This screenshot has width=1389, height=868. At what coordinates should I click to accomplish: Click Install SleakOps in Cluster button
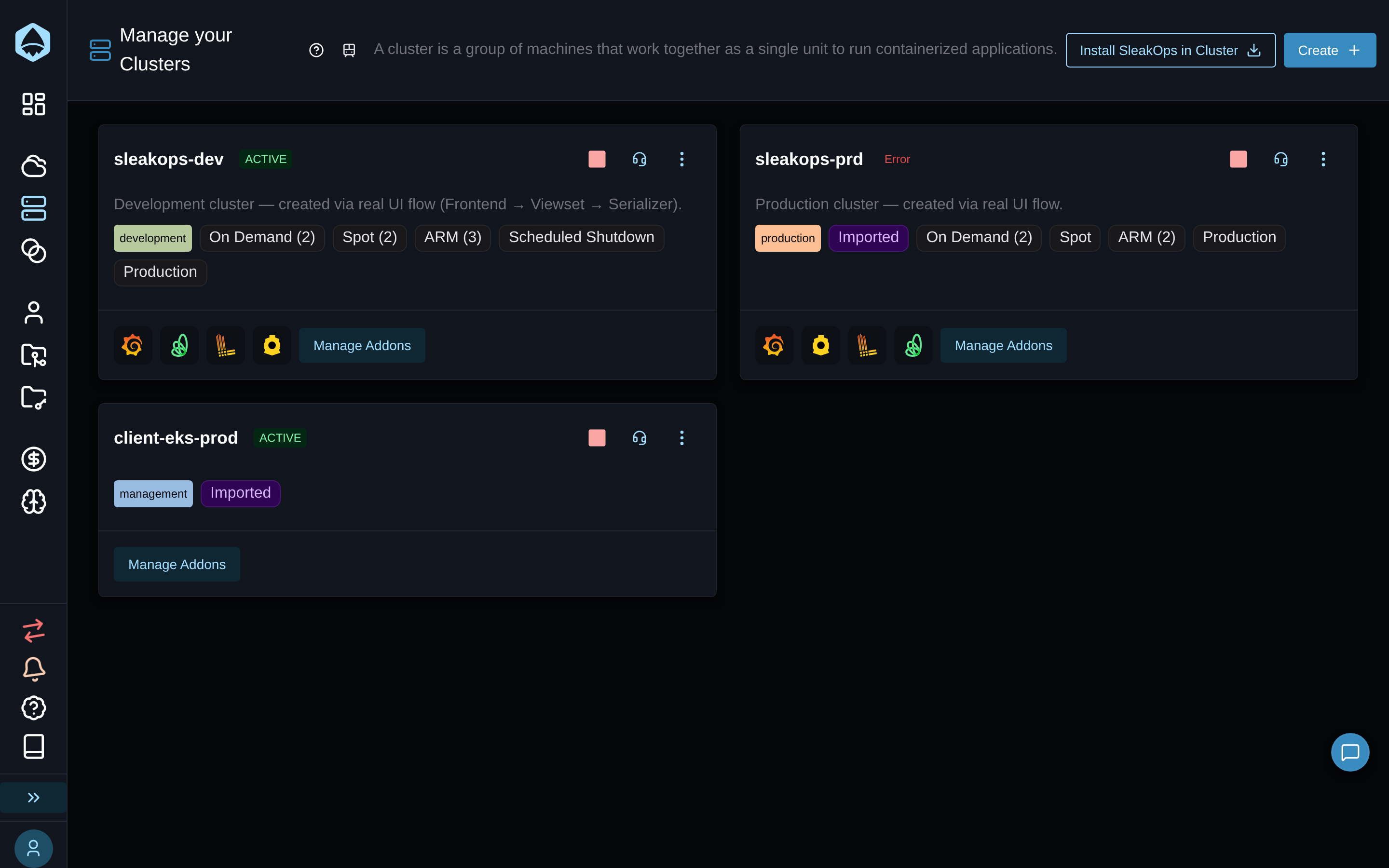pyautogui.click(x=1171, y=51)
